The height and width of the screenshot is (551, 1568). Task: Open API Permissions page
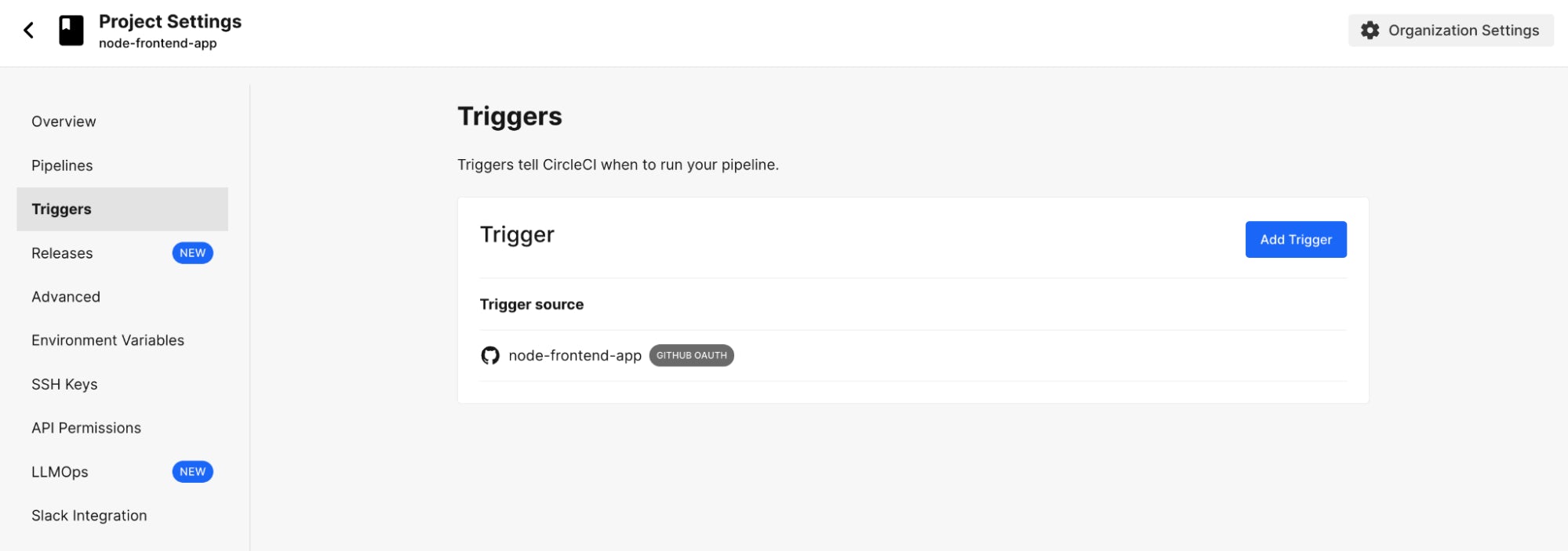point(86,428)
